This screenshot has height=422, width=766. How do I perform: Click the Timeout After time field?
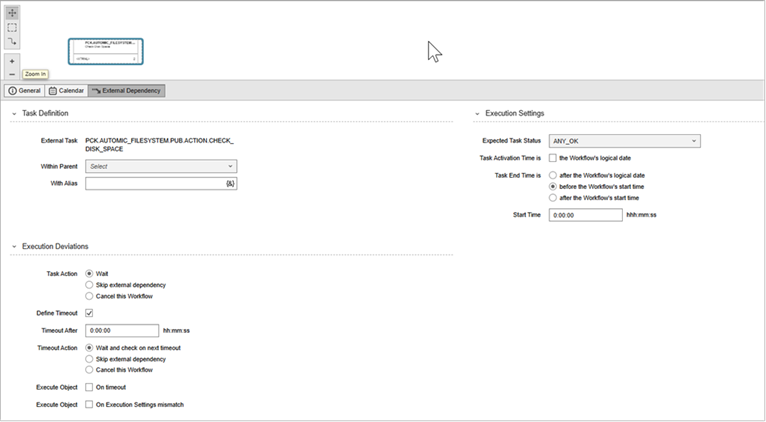pos(122,330)
